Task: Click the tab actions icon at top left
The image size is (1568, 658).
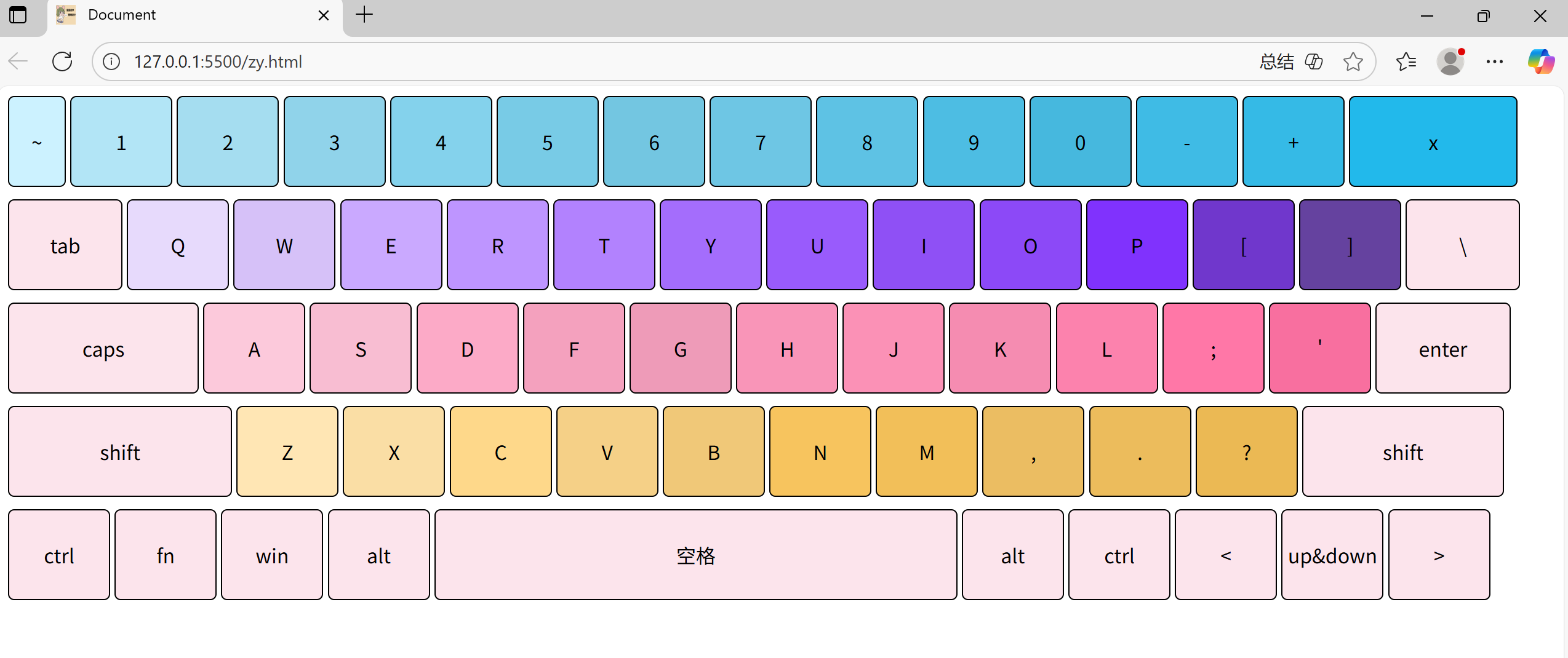Action: [x=18, y=15]
